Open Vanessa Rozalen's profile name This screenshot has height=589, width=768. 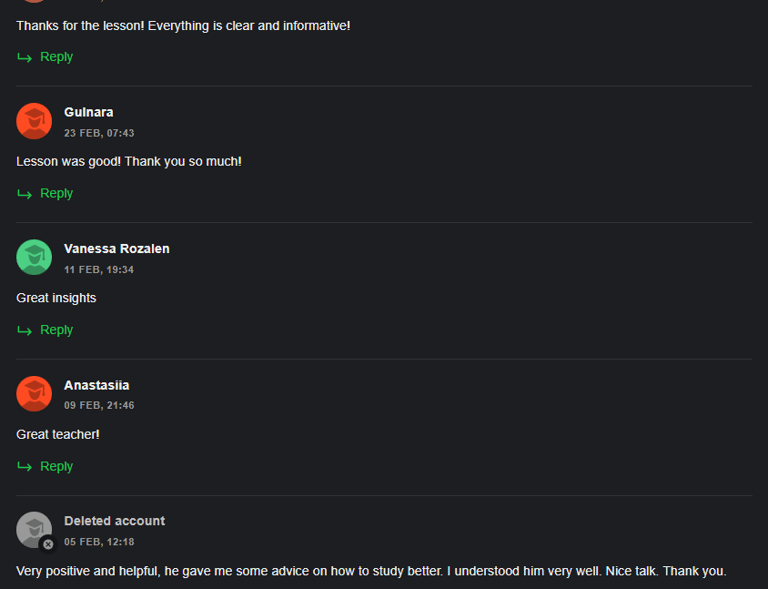[x=117, y=249]
